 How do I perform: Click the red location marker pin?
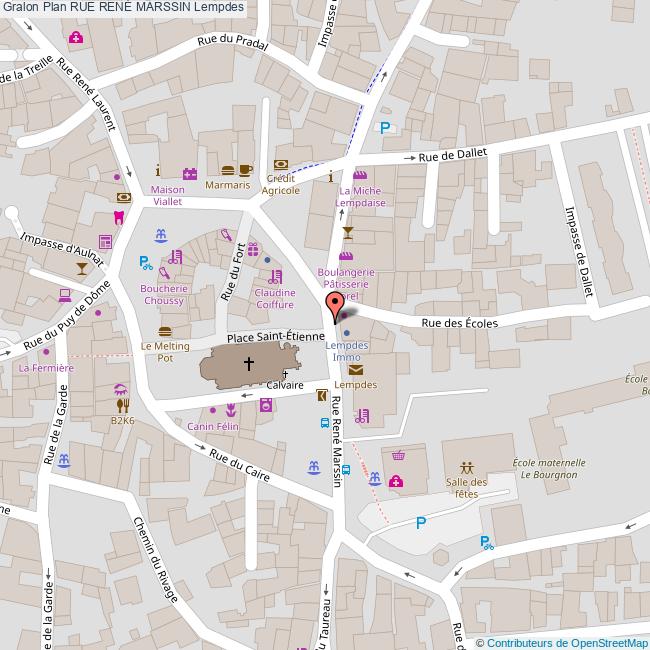(x=335, y=305)
